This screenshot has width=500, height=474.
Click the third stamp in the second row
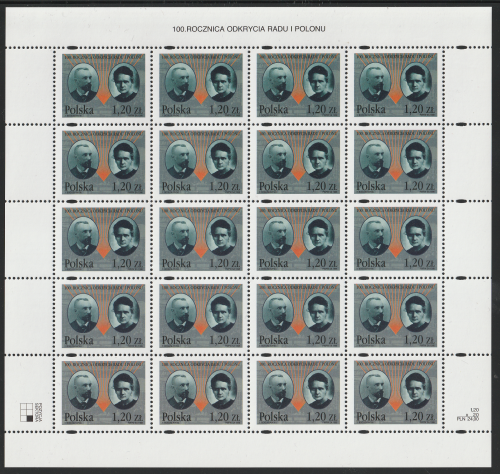point(298,162)
